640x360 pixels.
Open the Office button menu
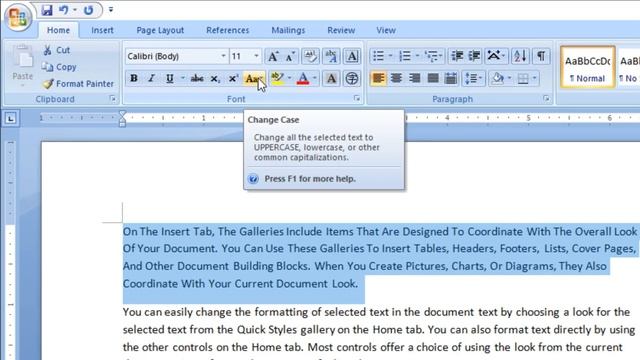[x=18, y=18]
